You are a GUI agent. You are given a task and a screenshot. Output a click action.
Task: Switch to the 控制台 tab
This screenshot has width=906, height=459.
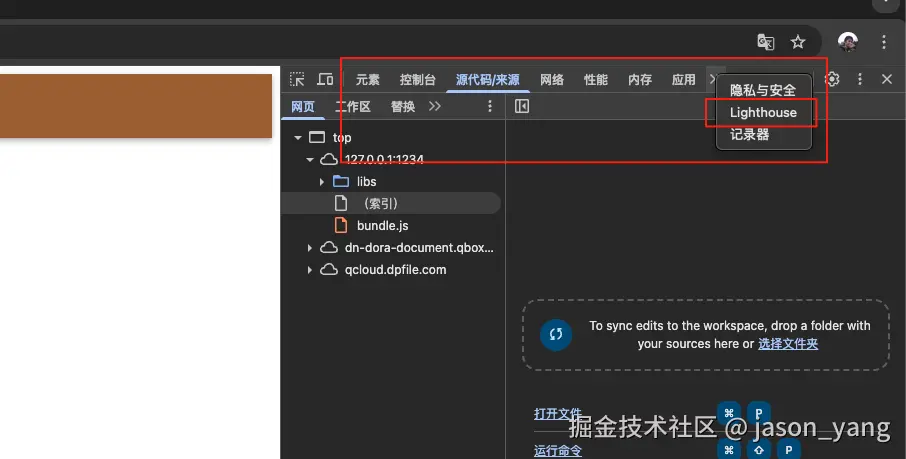point(417,80)
